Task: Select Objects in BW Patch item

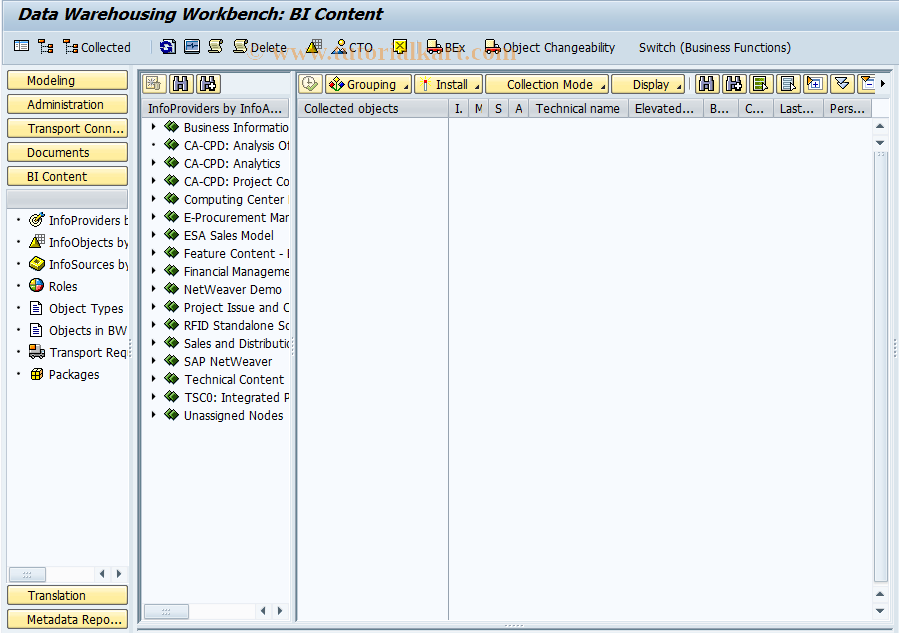Action: [x=78, y=330]
